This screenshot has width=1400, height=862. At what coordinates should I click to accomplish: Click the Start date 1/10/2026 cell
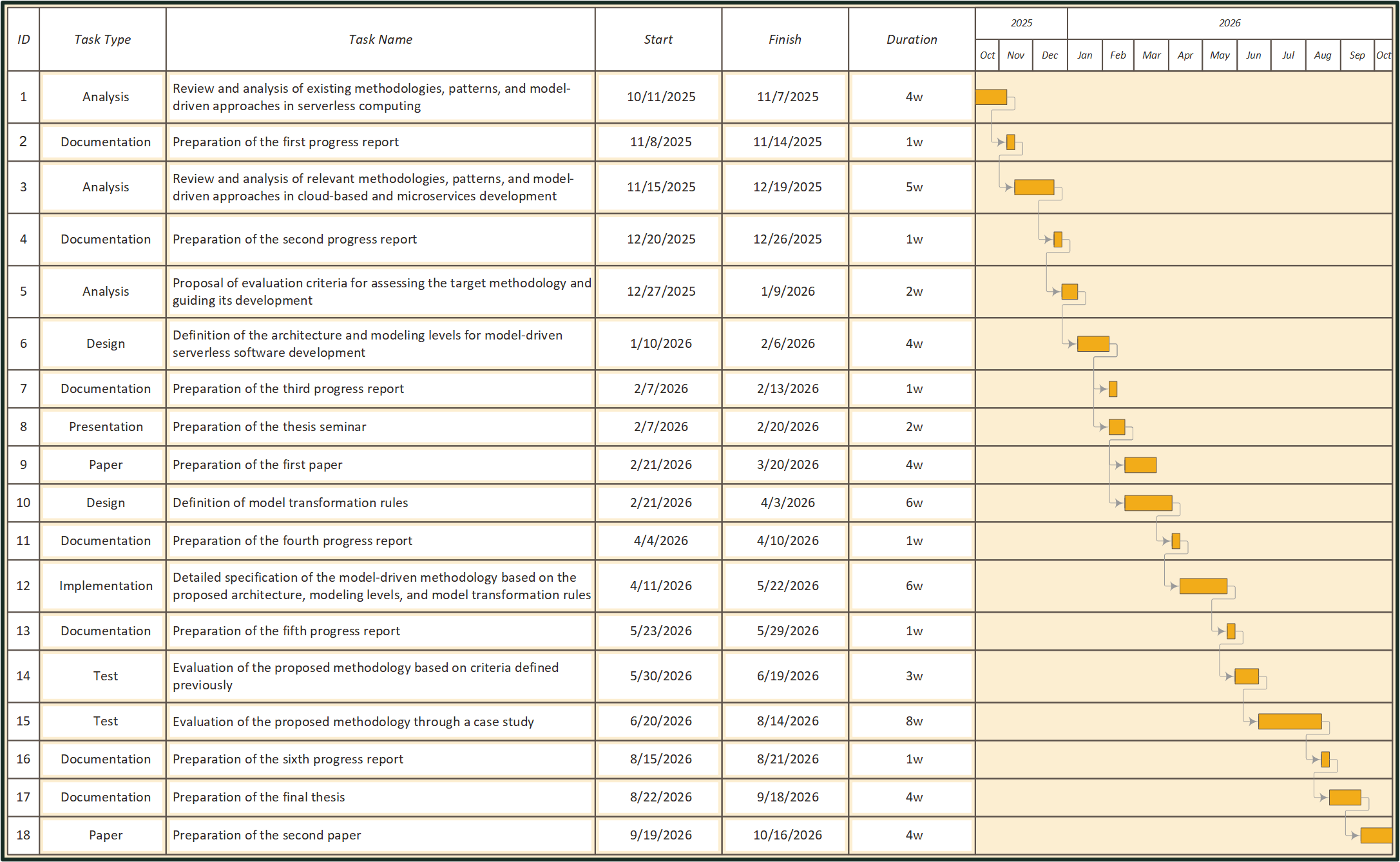point(660,343)
